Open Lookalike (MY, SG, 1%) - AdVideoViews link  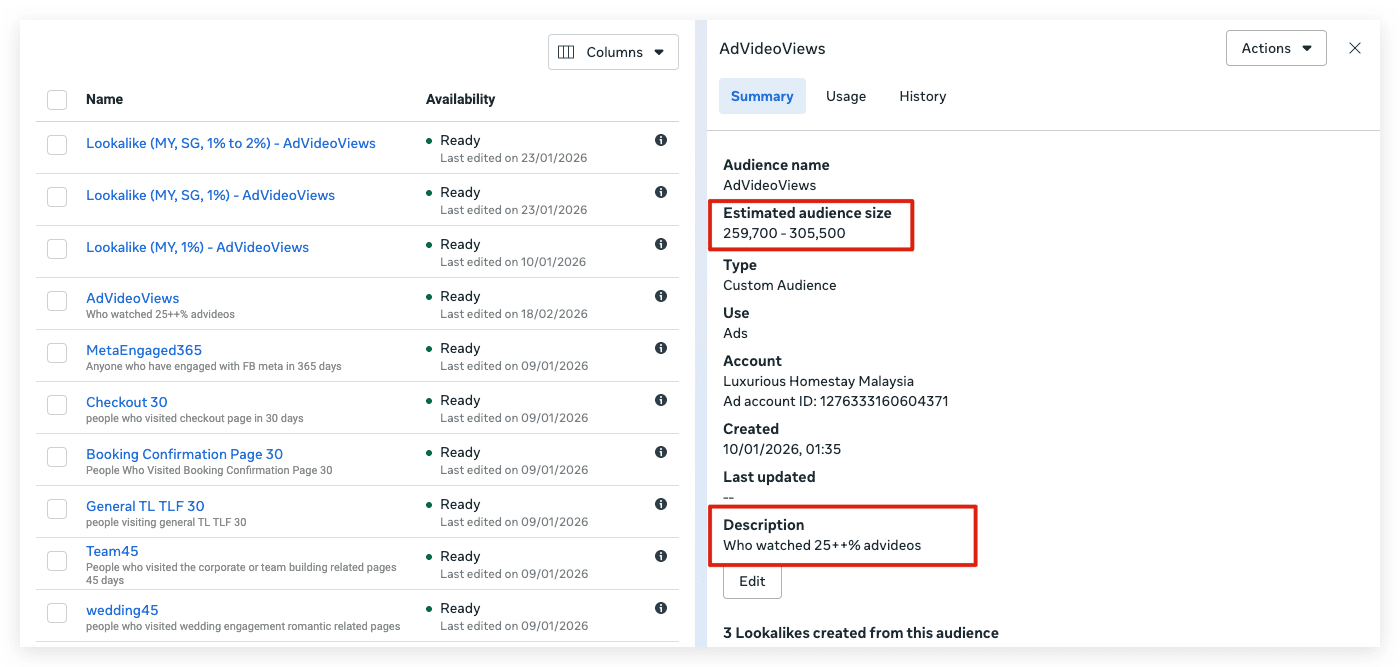tap(210, 195)
